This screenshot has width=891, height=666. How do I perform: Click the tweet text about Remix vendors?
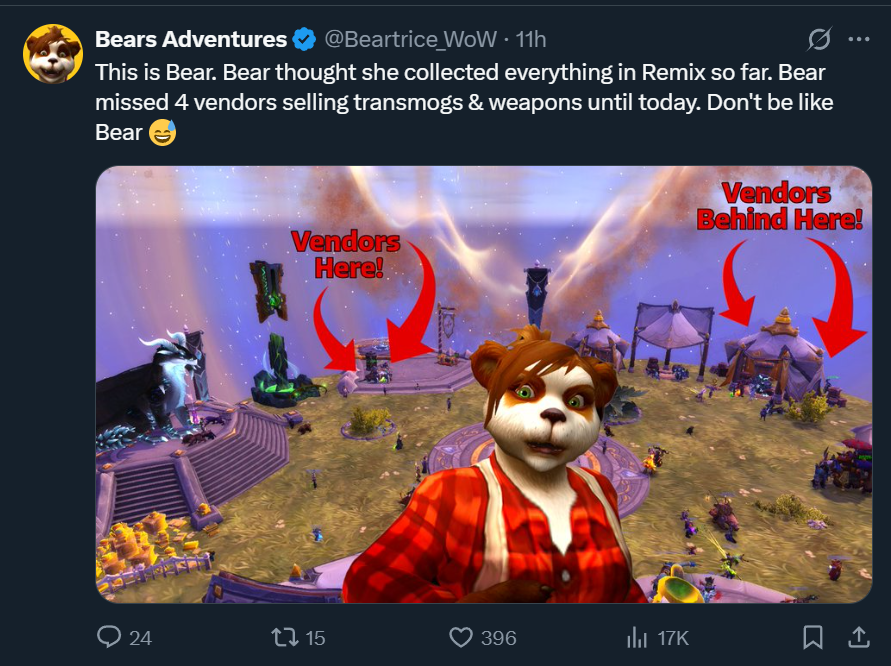click(x=464, y=102)
